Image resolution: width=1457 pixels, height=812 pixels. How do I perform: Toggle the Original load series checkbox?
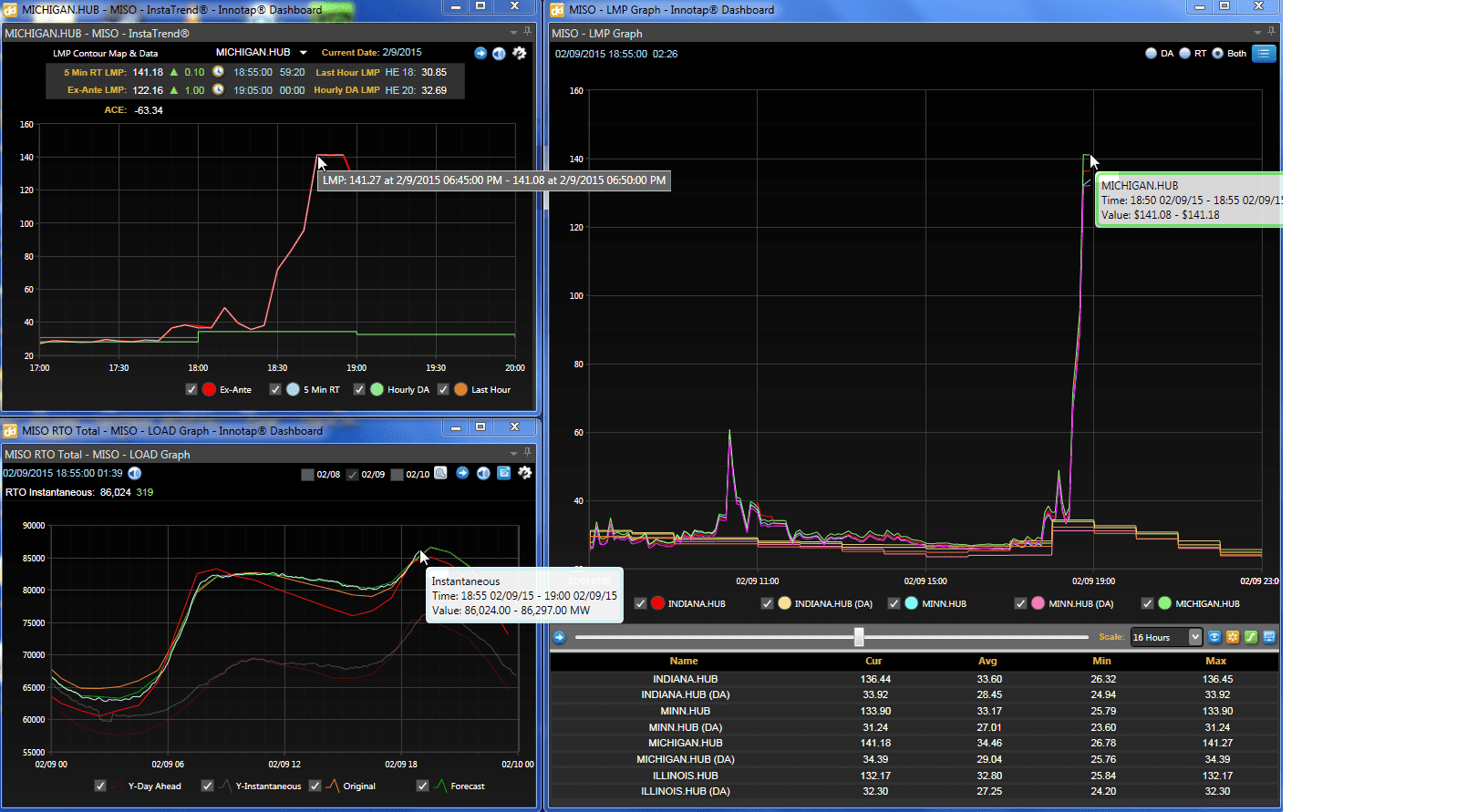click(x=315, y=786)
